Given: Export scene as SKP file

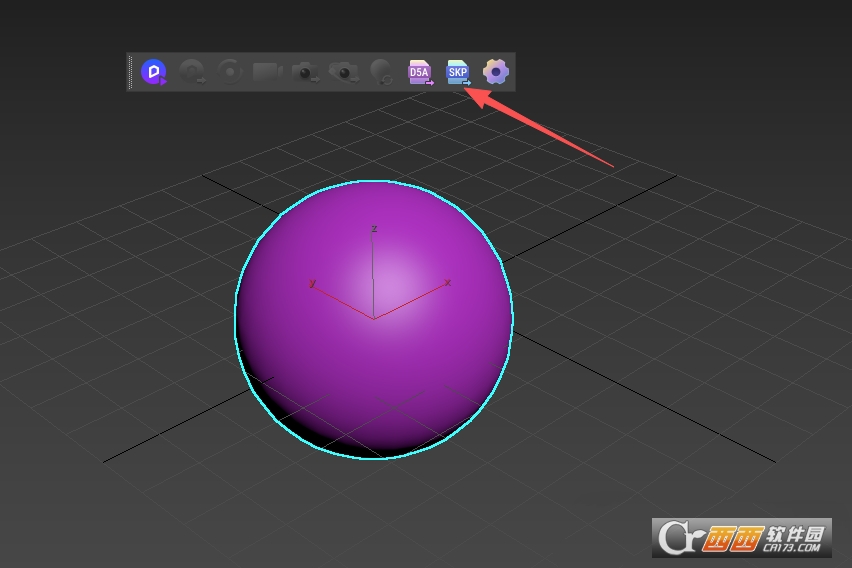Looking at the screenshot, I should point(458,72).
